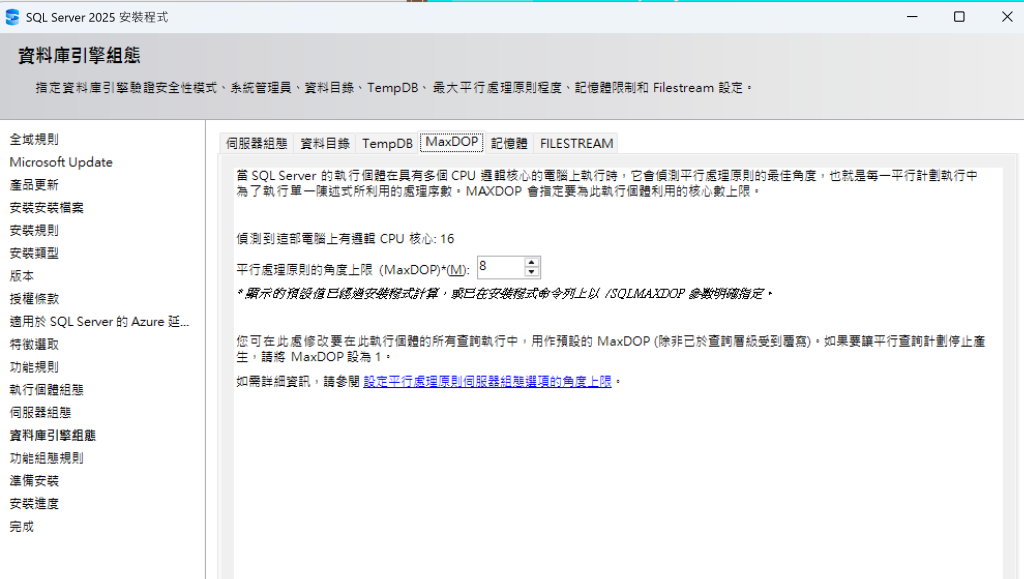
Task: Click the MaxDOP value input field
Action: [501, 267]
